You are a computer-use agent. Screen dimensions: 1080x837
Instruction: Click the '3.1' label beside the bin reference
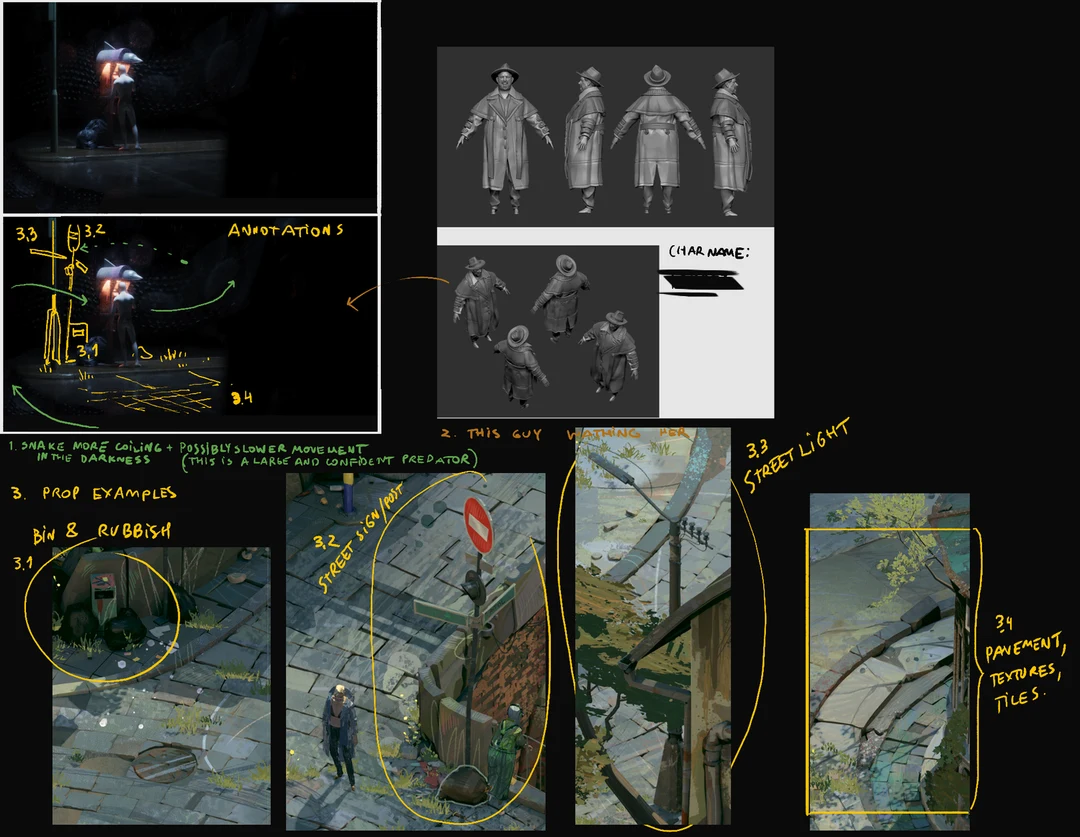click(22, 564)
